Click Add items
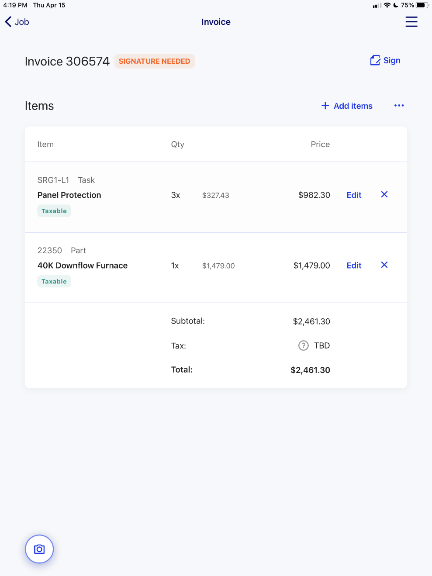The image size is (432, 576). pyautogui.click(x=347, y=106)
